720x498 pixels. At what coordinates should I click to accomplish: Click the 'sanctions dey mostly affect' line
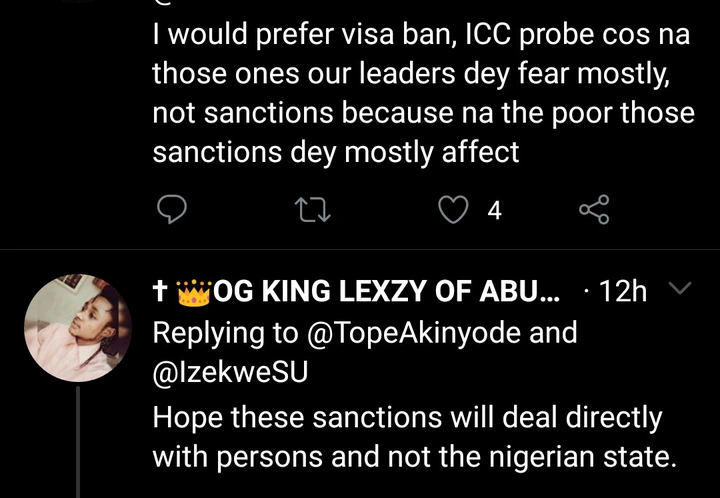(x=335, y=151)
